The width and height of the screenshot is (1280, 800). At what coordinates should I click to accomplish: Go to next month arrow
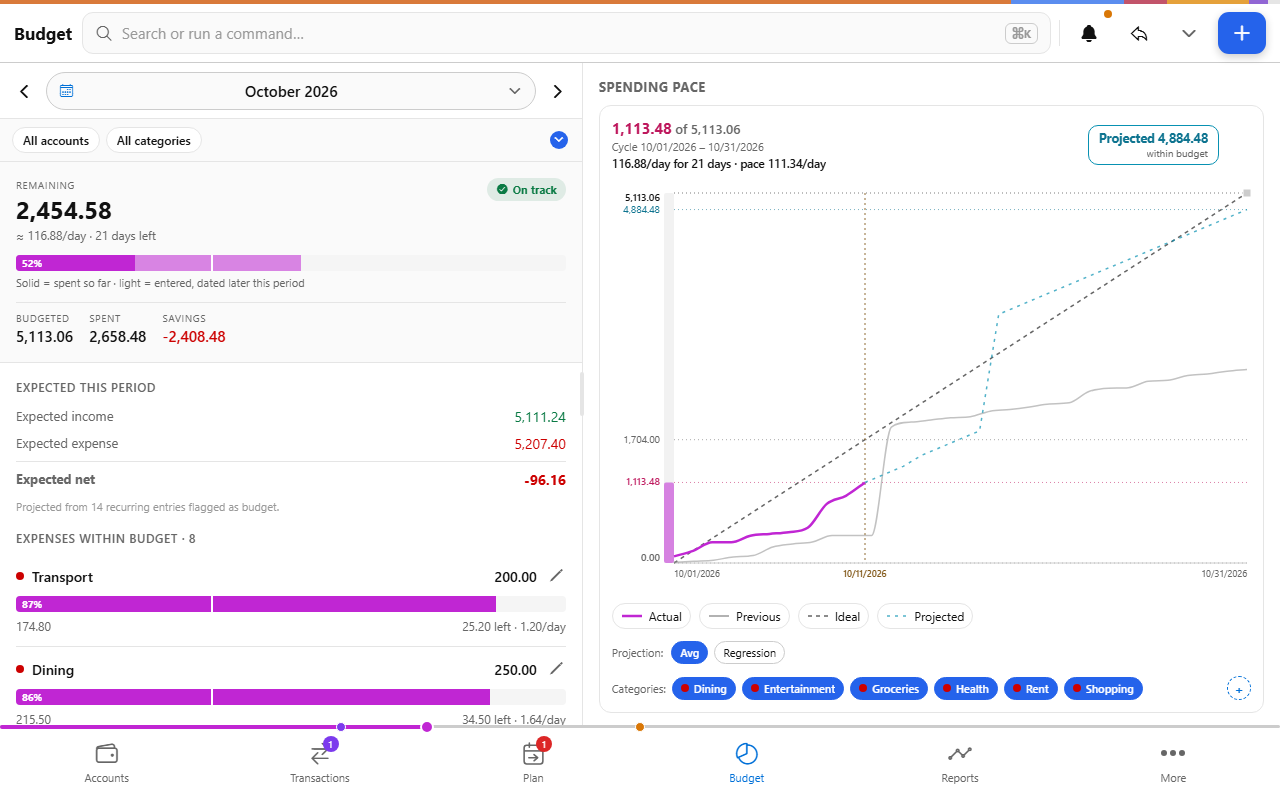coord(558,91)
